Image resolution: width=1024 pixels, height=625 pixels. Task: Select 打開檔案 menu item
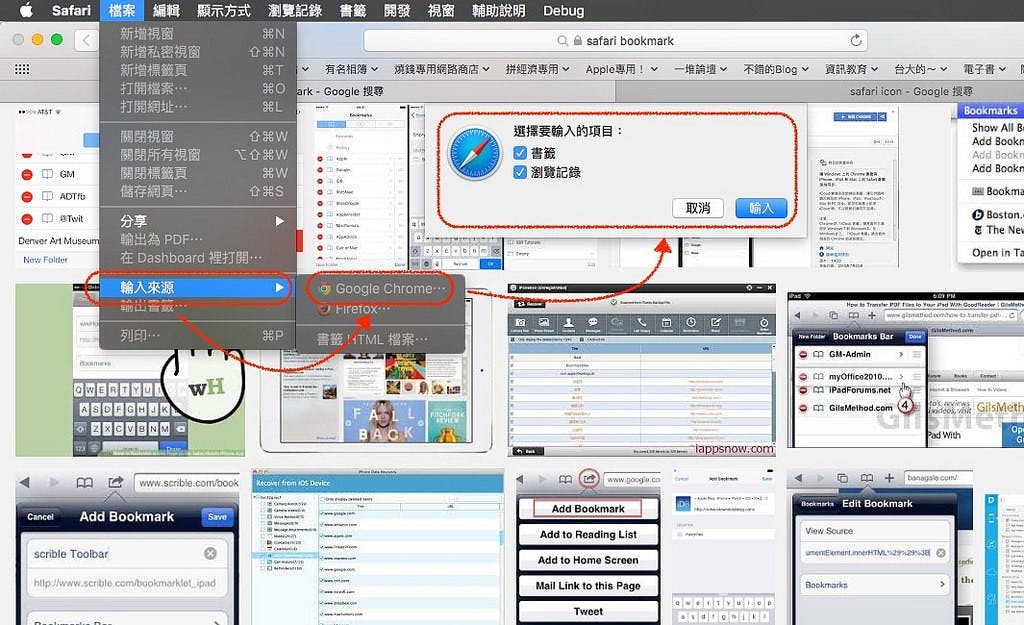198,88
